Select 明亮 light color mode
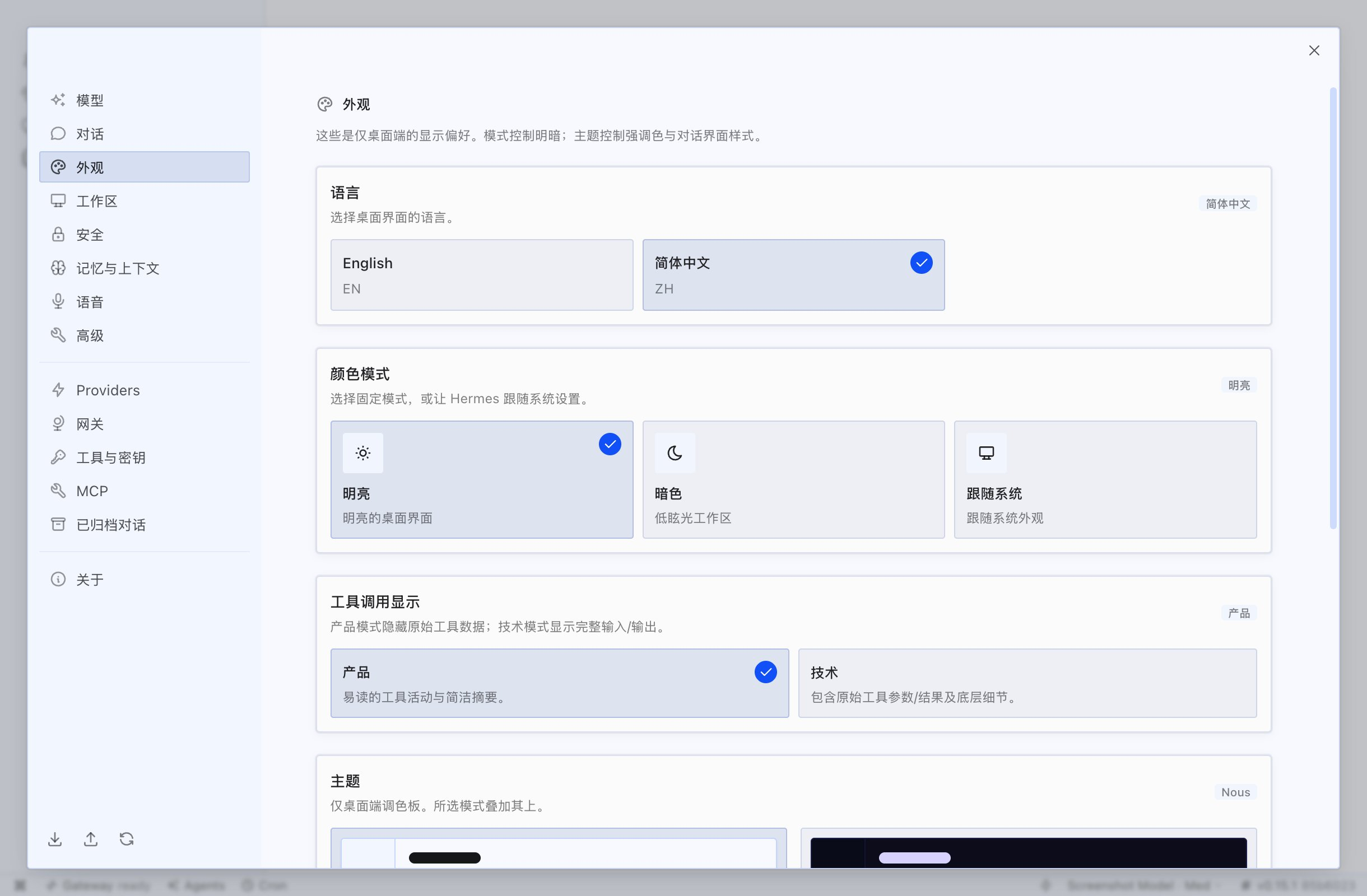Image resolution: width=1367 pixels, height=896 pixels. 482,480
